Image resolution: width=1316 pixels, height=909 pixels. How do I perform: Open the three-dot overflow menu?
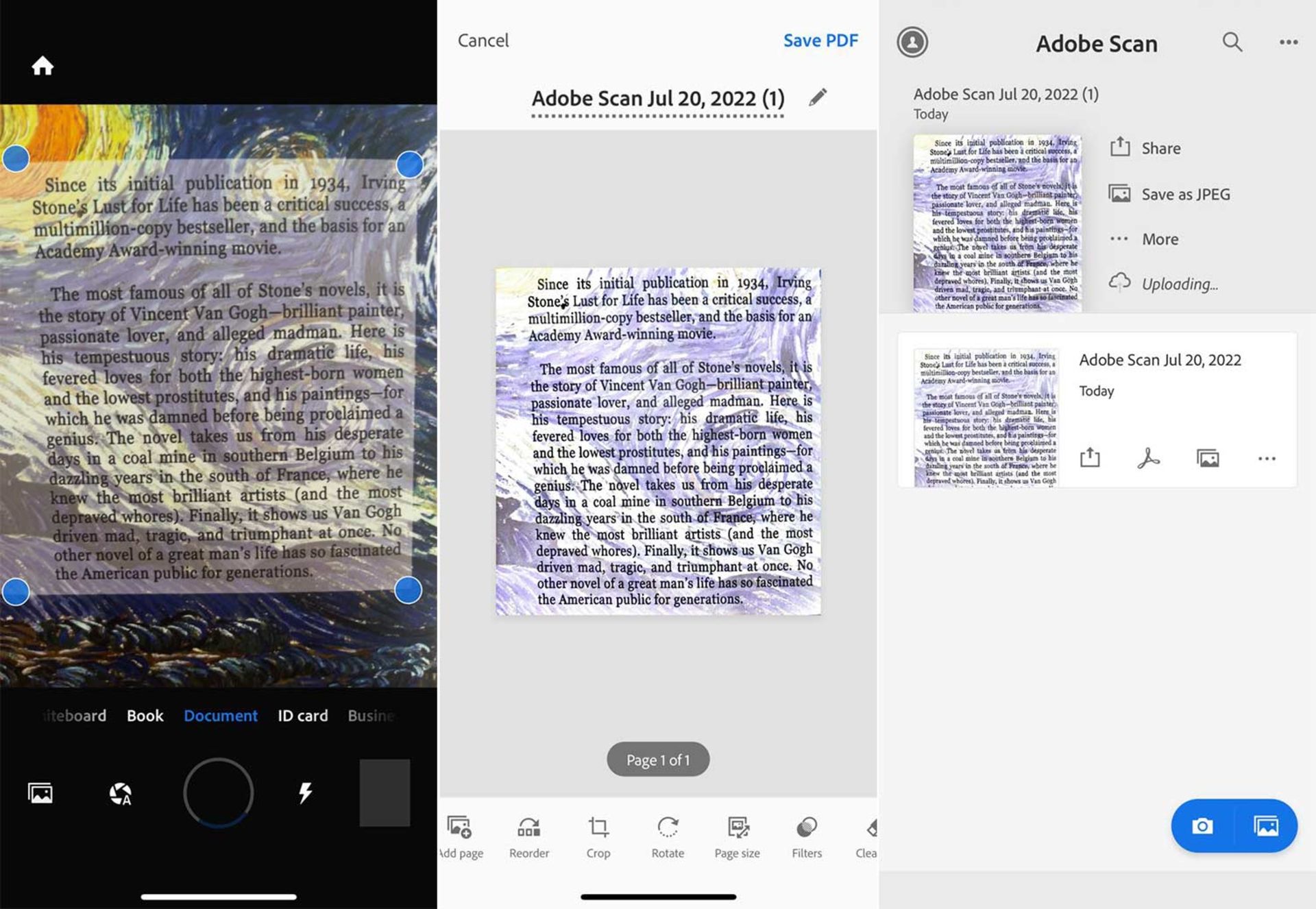coord(1289,41)
